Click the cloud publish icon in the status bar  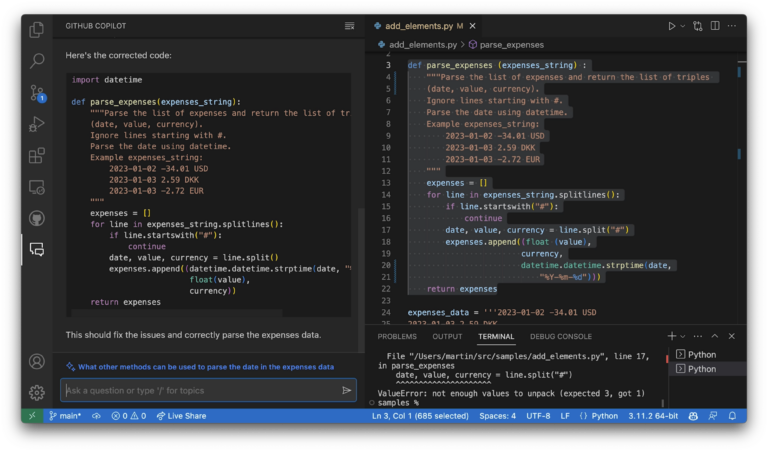[x=96, y=416]
